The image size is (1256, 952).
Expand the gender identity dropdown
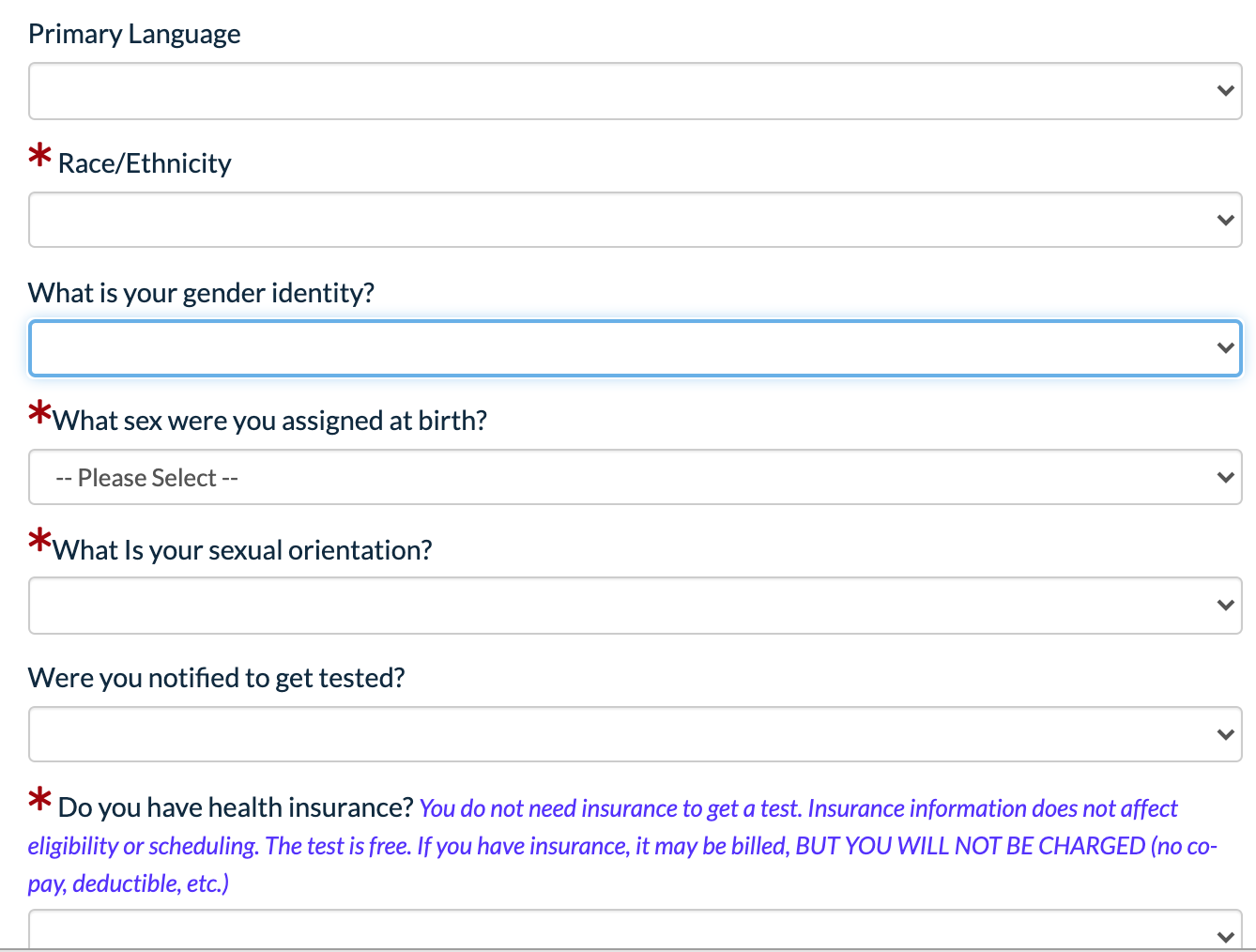click(x=635, y=348)
